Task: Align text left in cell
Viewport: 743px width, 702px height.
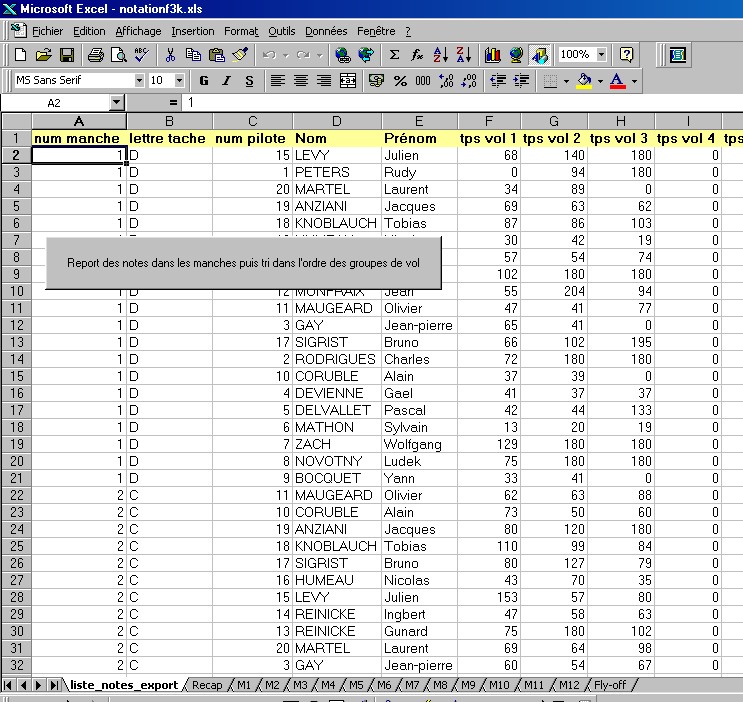Action: 278,81
